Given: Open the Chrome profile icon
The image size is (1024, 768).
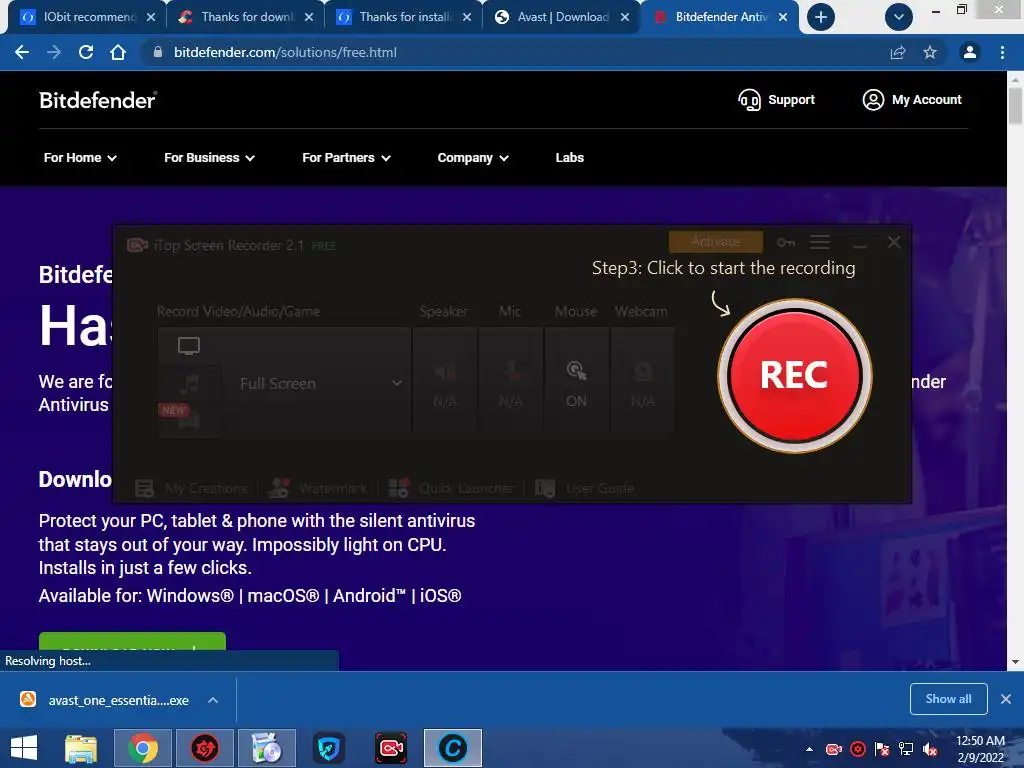Looking at the screenshot, I should click(970, 52).
